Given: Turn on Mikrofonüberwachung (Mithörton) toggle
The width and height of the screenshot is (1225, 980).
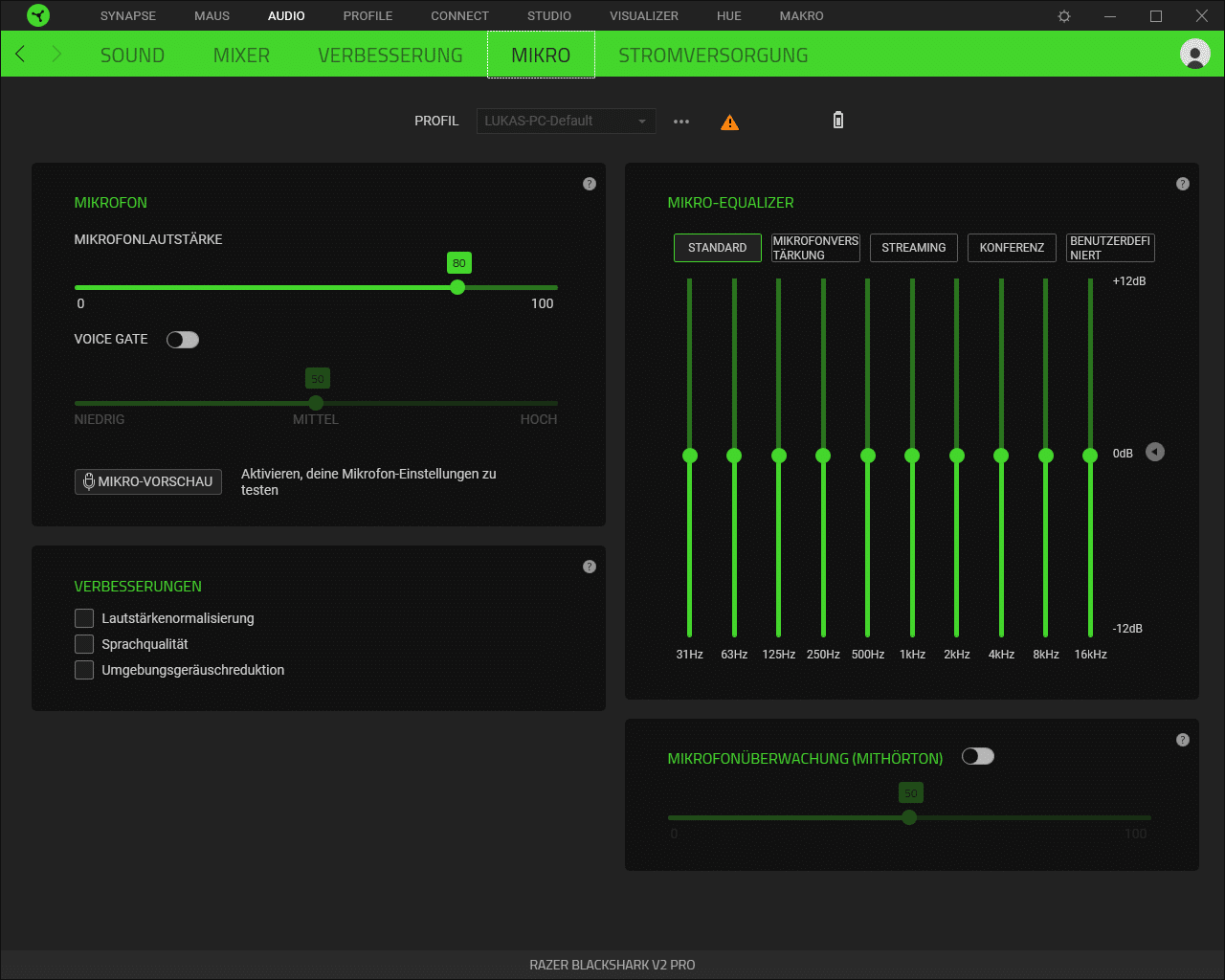Looking at the screenshot, I should pyautogui.click(x=978, y=757).
